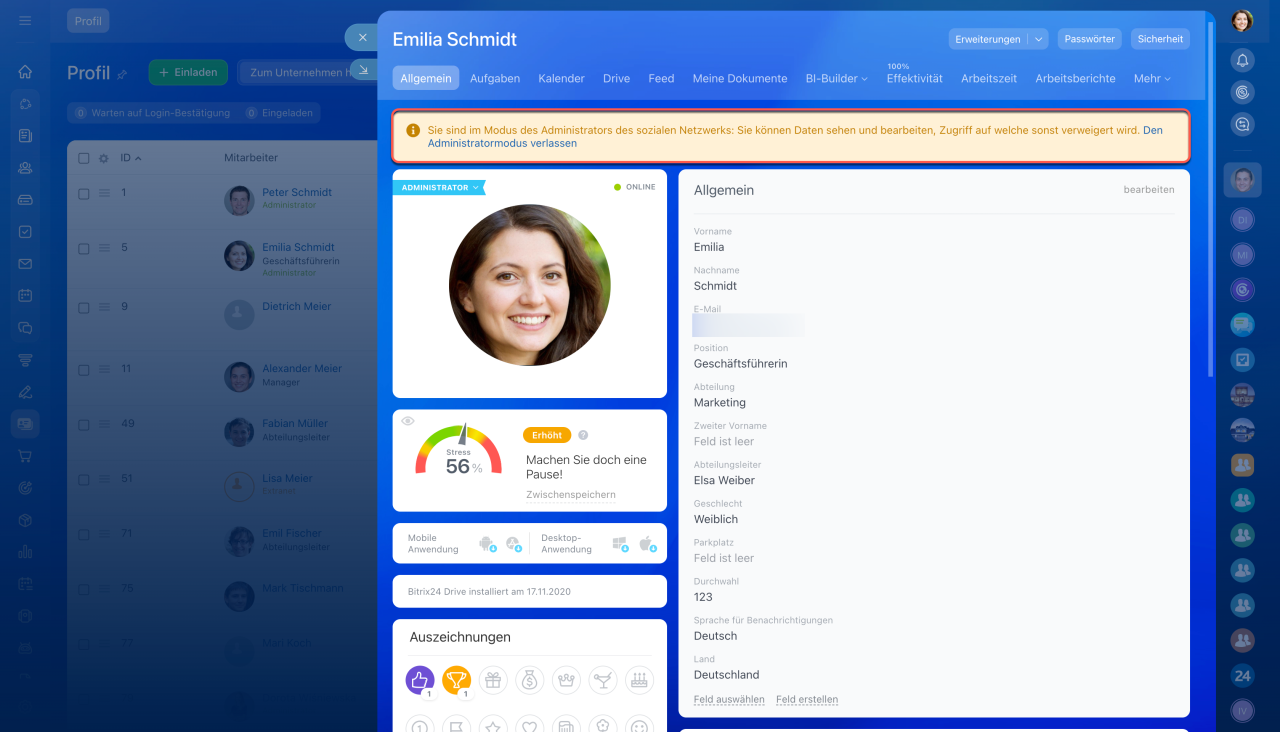Click the gift award badge
The width and height of the screenshot is (1280, 732).
pyautogui.click(x=493, y=680)
